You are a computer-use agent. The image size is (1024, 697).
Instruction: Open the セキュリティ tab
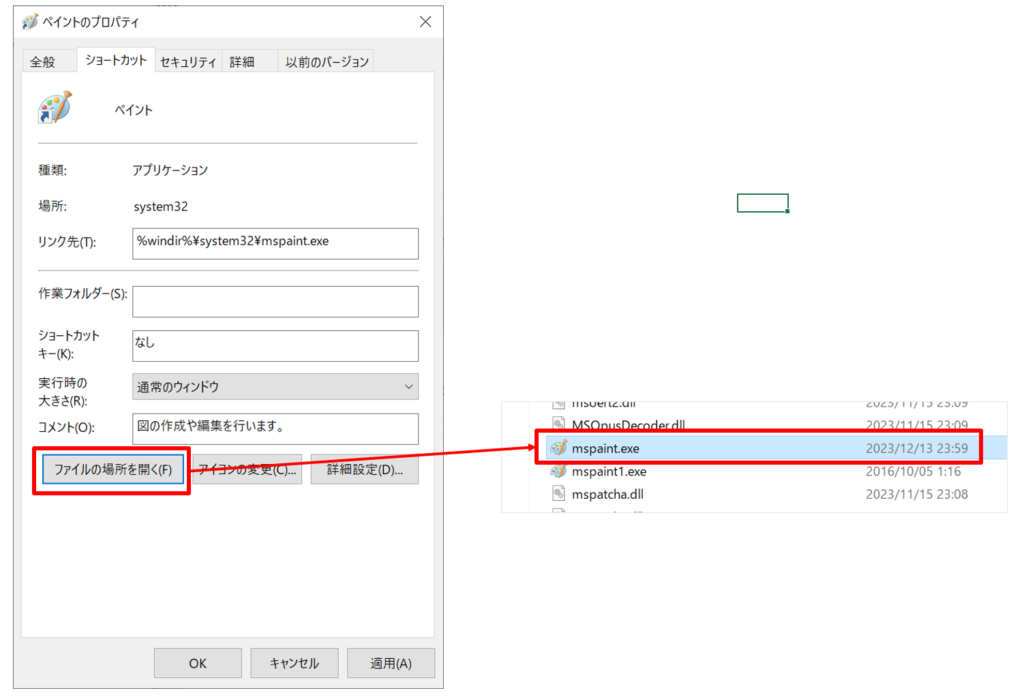[188, 61]
